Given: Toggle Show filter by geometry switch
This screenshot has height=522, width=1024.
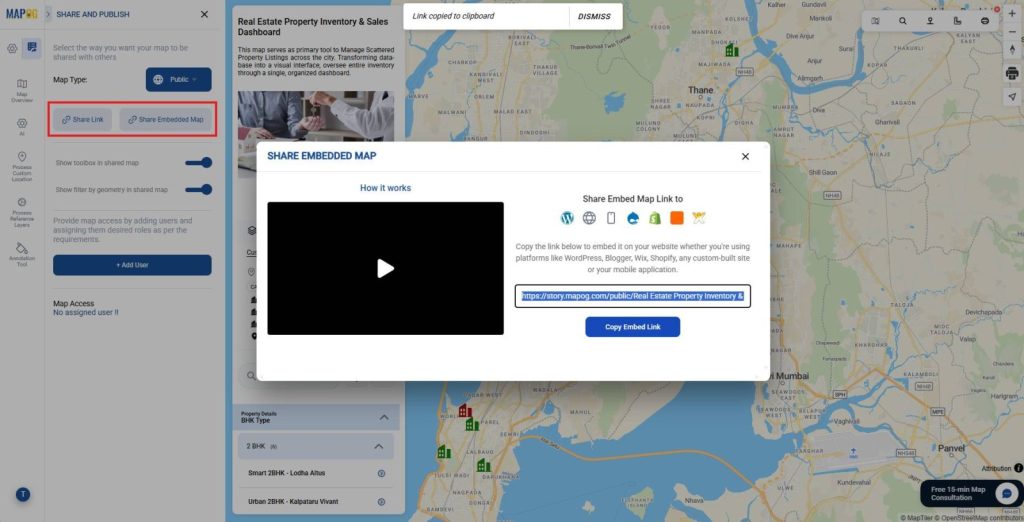Looking at the screenshot, I should click(199, 189).
